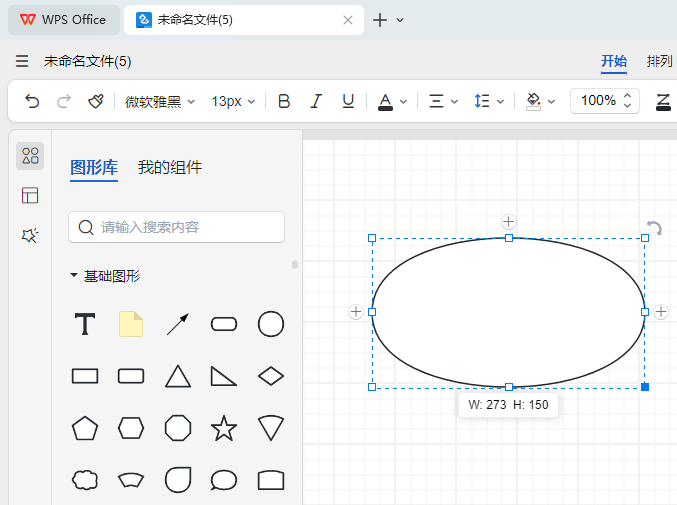Select the octagon shape
Screen dimensions: 677x505
tap(177, 428)
